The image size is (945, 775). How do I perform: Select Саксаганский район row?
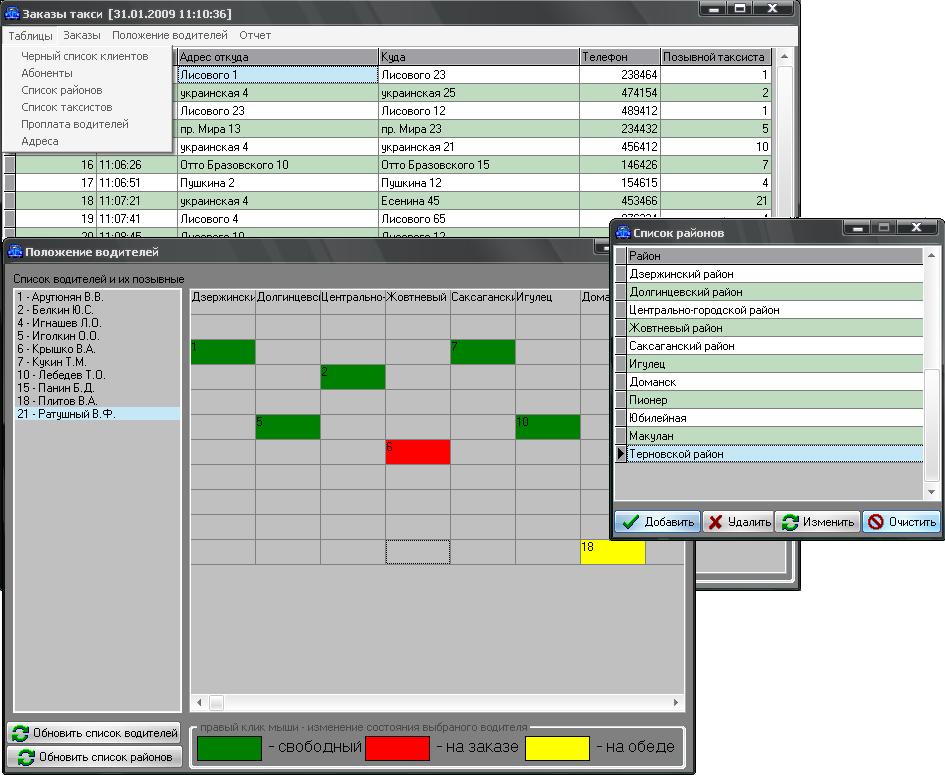pyautogui.click(x=775, y=347)
